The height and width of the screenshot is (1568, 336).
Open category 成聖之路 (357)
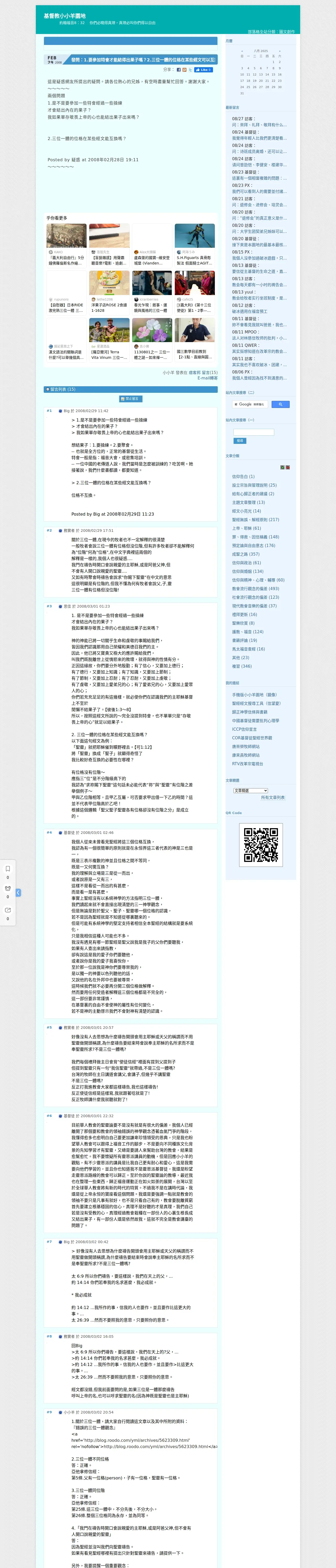coord(246,554)
